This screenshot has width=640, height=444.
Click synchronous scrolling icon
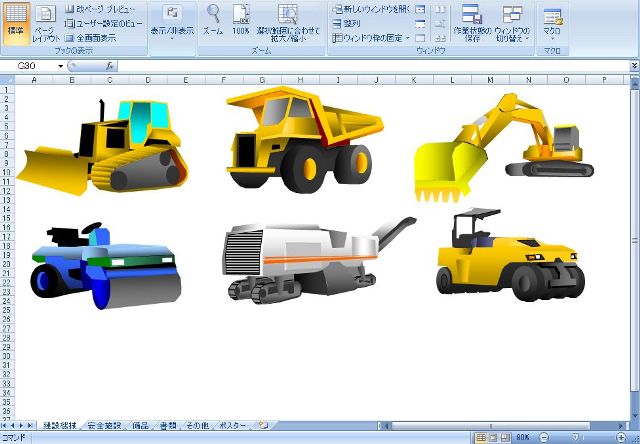point(440,24)
